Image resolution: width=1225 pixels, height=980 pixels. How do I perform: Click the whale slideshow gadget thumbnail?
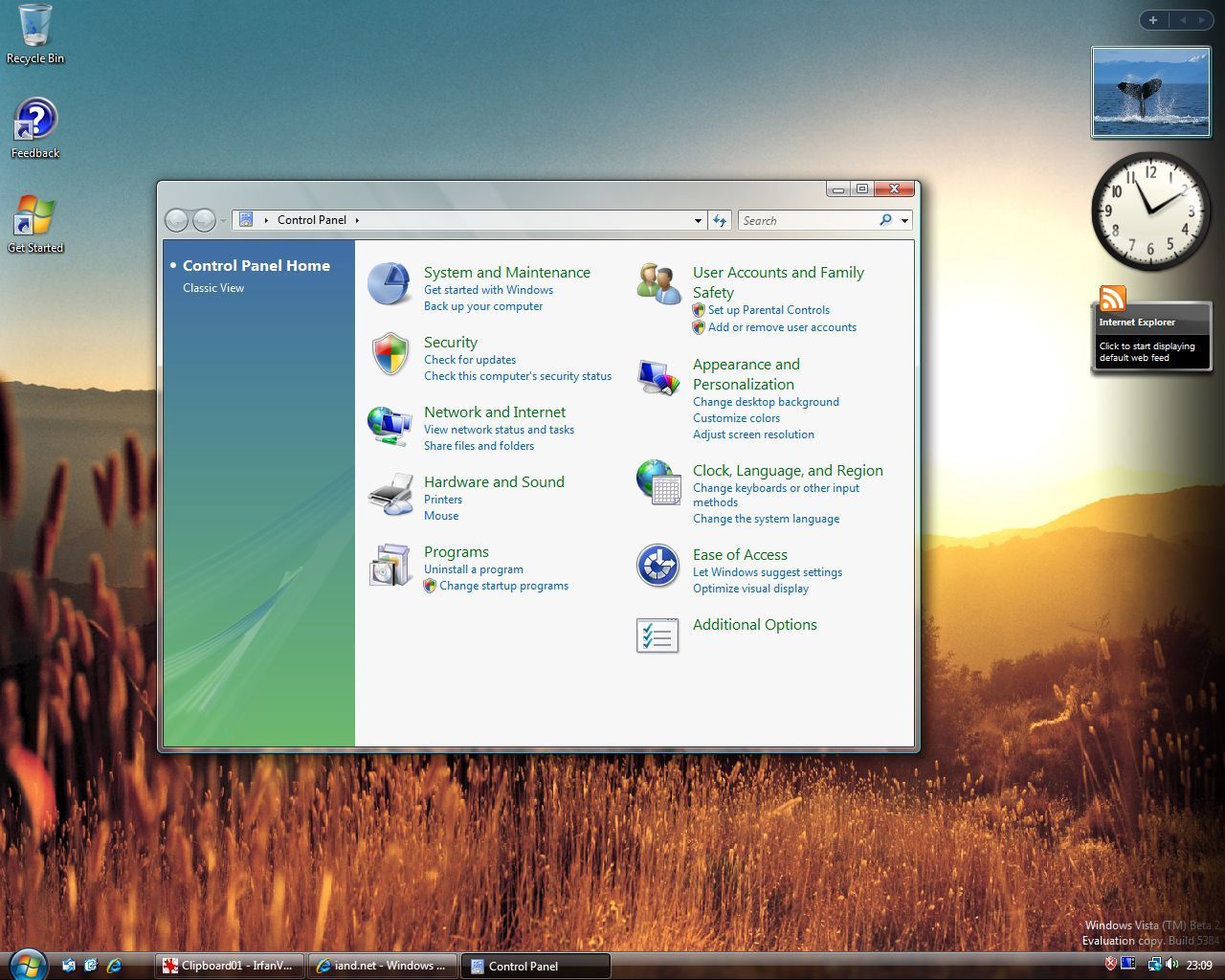pos(1150,92)
